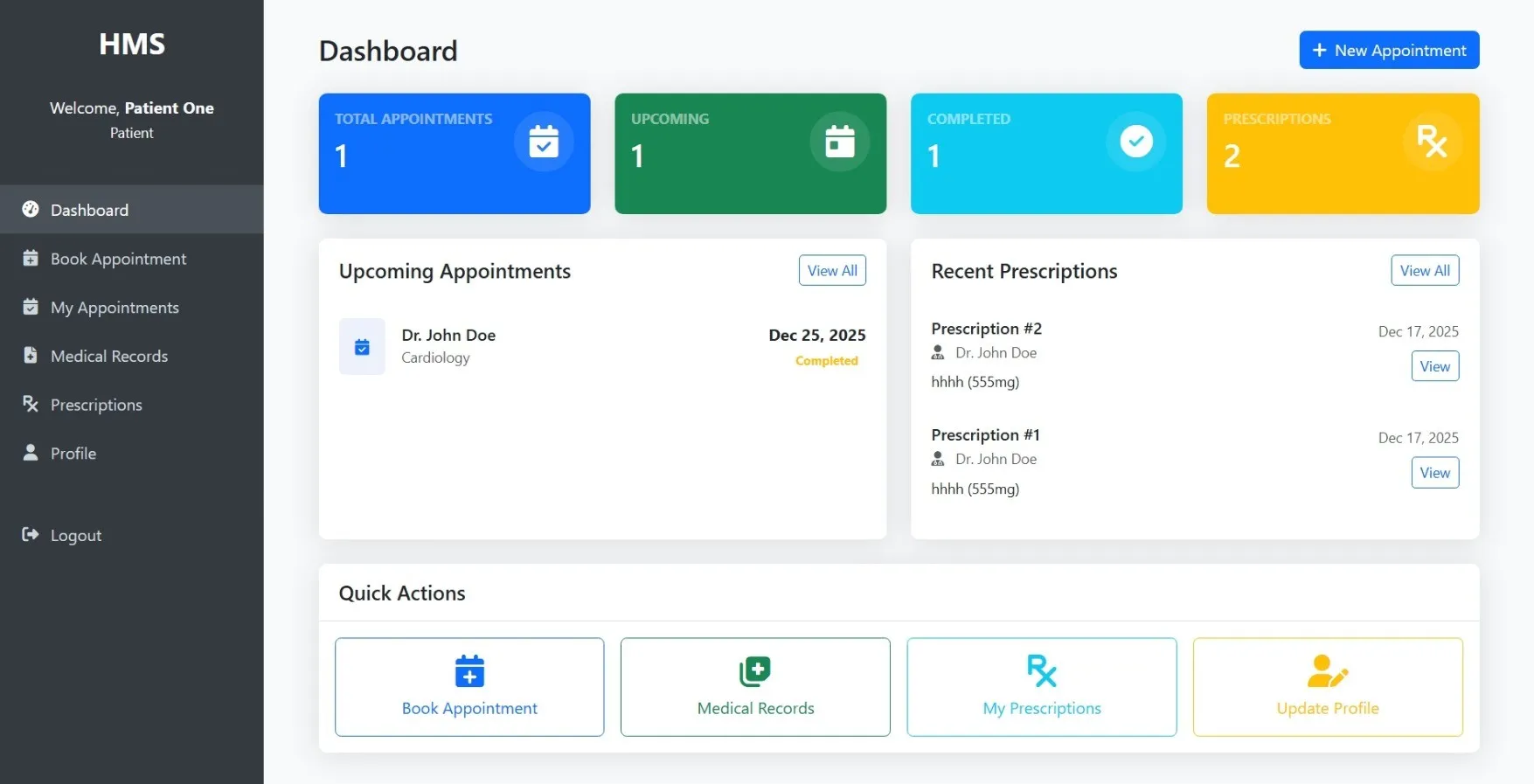Viewport: 1534px width, 784px height.
Task: Click the Completed stat card label
Action: click(968, 119)
